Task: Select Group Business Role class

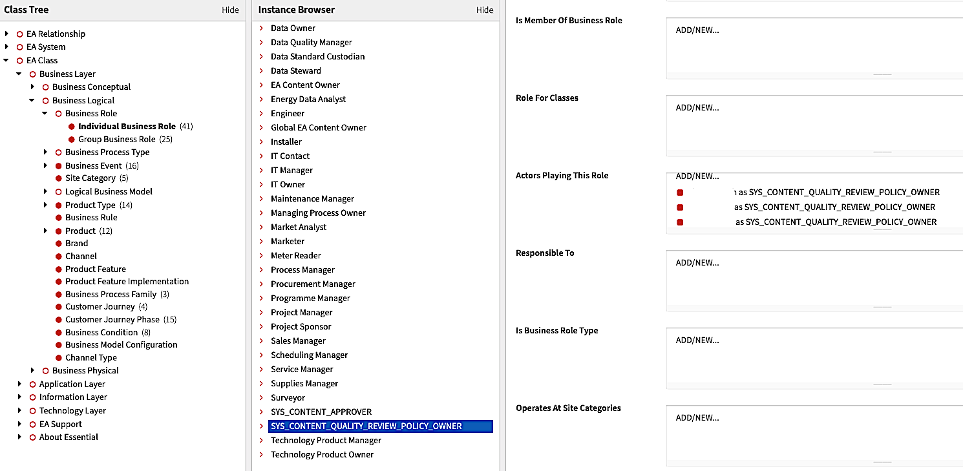Action: tap(117, 139)
